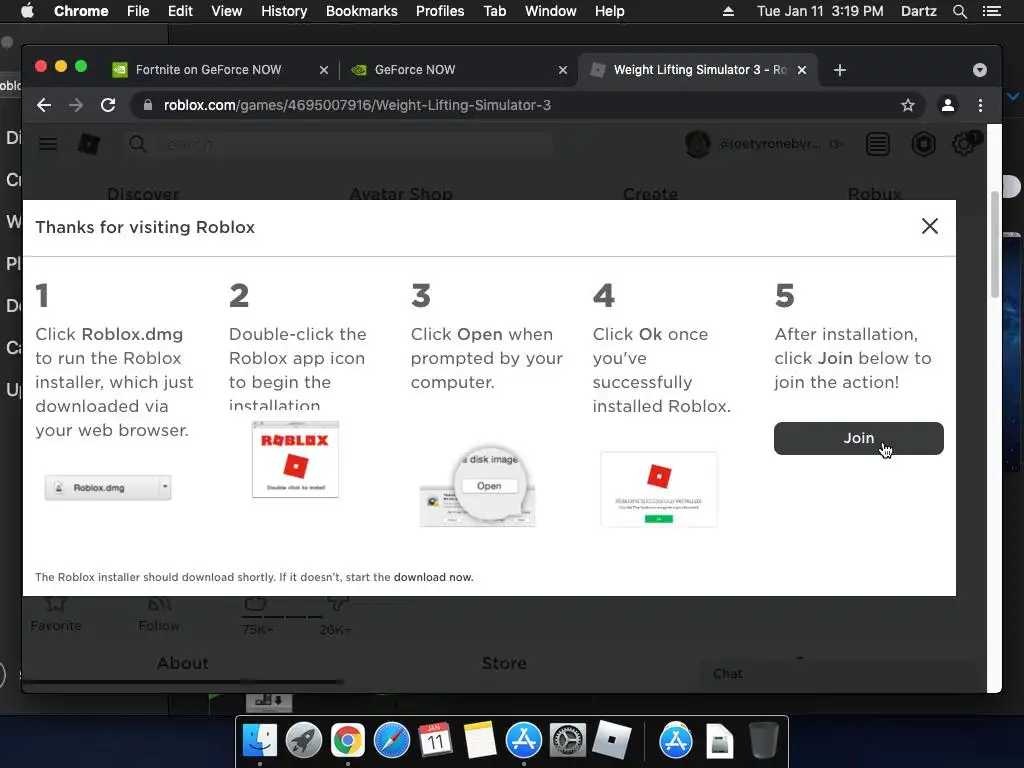Click the roblox.com address bar URL
The width and height of the screenshot is (1024, 768).
point(357,105)
